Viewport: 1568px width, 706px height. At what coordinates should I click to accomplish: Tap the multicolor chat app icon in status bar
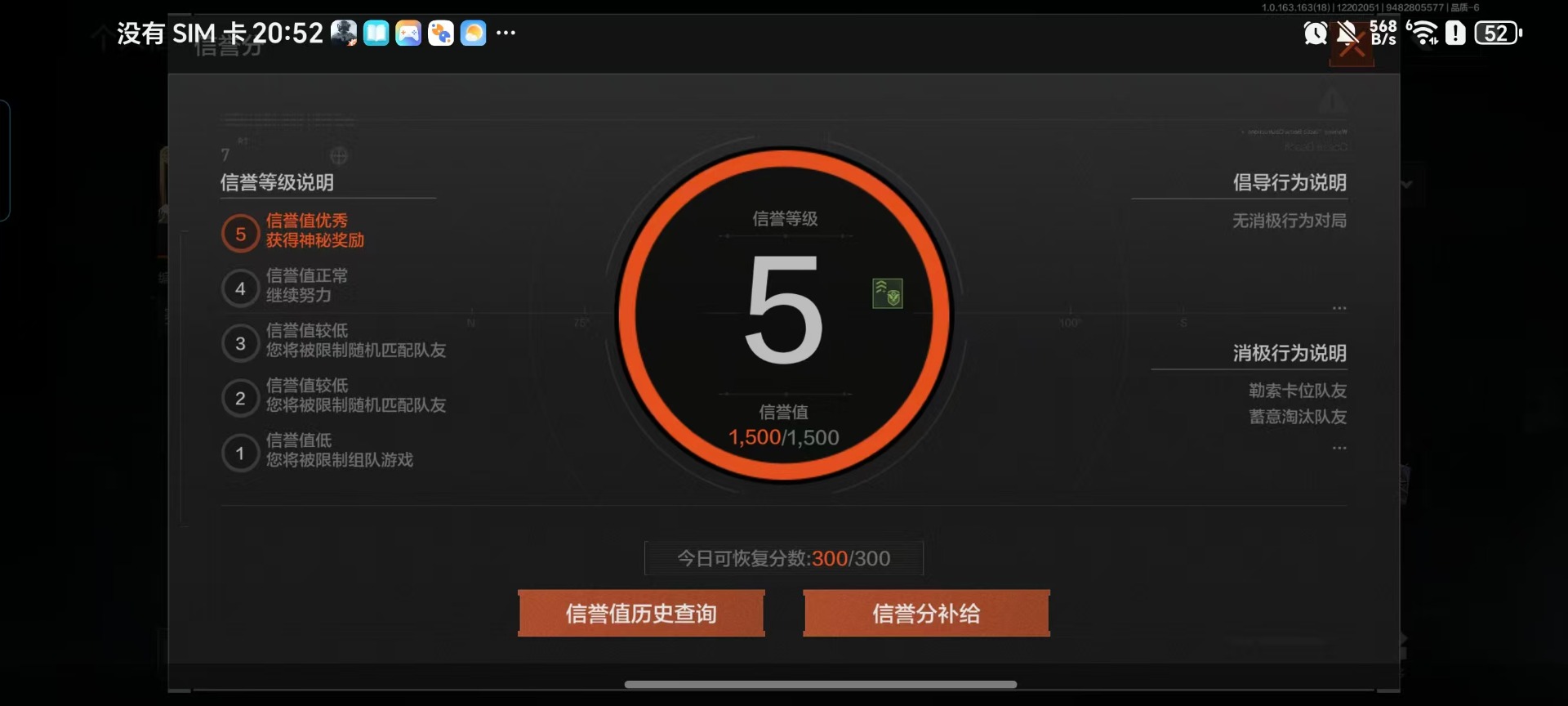tap(441, 33)
